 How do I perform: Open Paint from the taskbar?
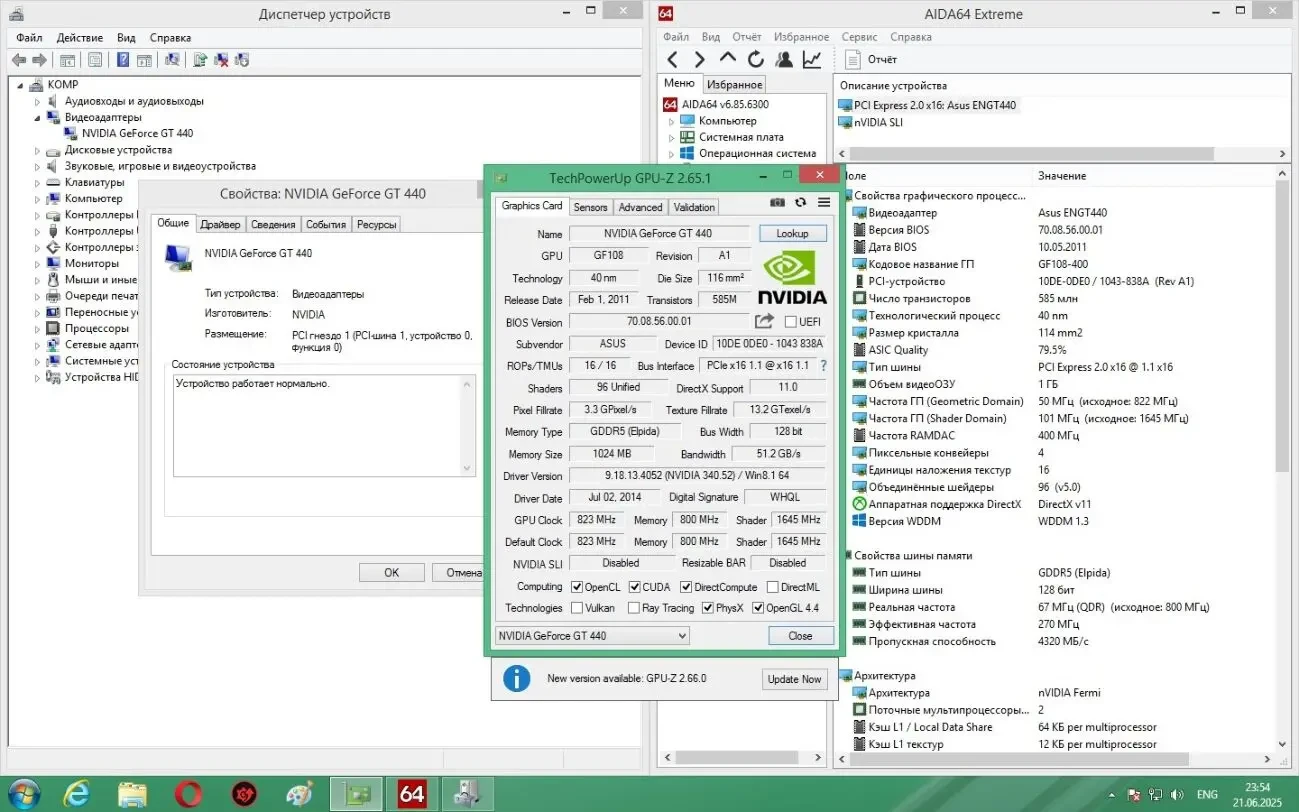pyautogui.click(x=299, y=794)
